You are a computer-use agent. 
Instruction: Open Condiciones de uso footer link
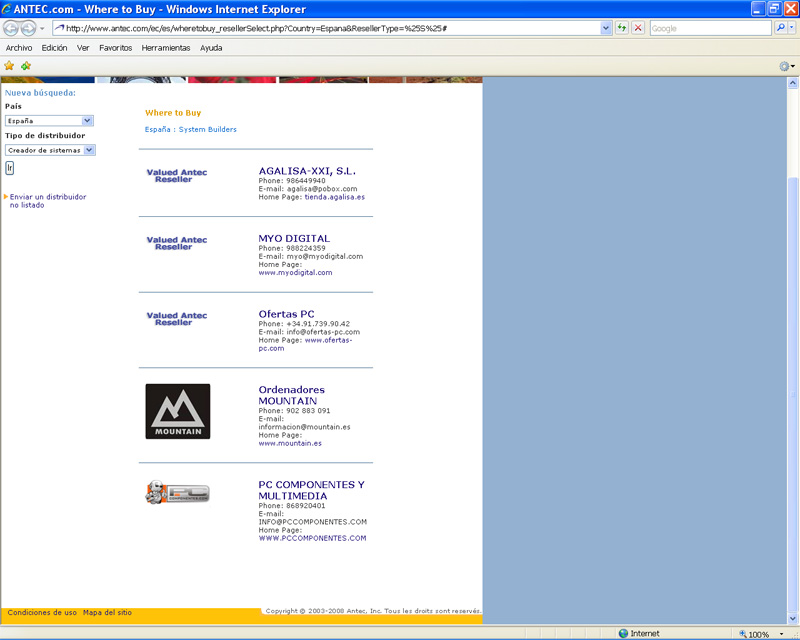point(42,612)
